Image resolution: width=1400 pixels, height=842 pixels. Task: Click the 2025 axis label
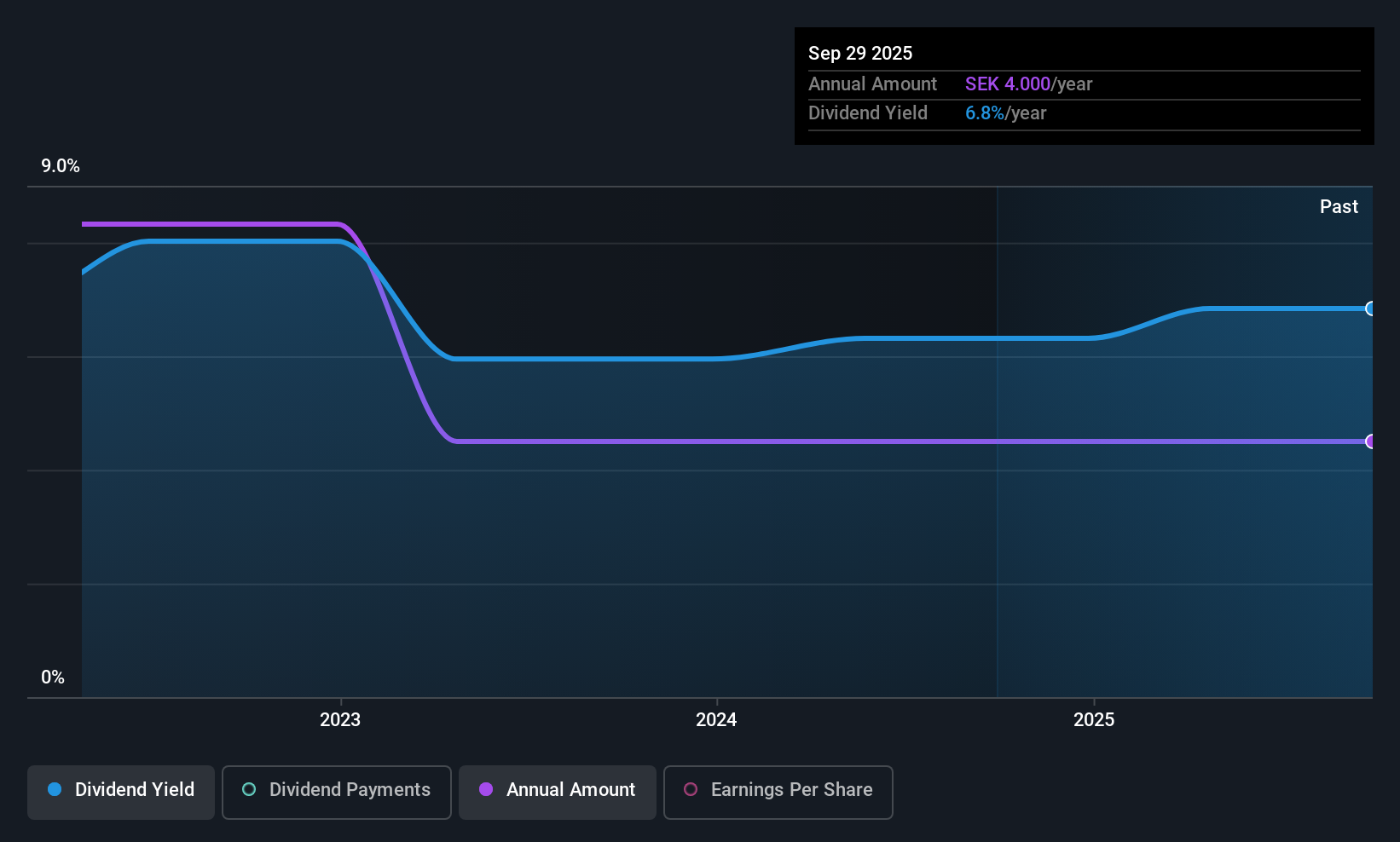1094,719
